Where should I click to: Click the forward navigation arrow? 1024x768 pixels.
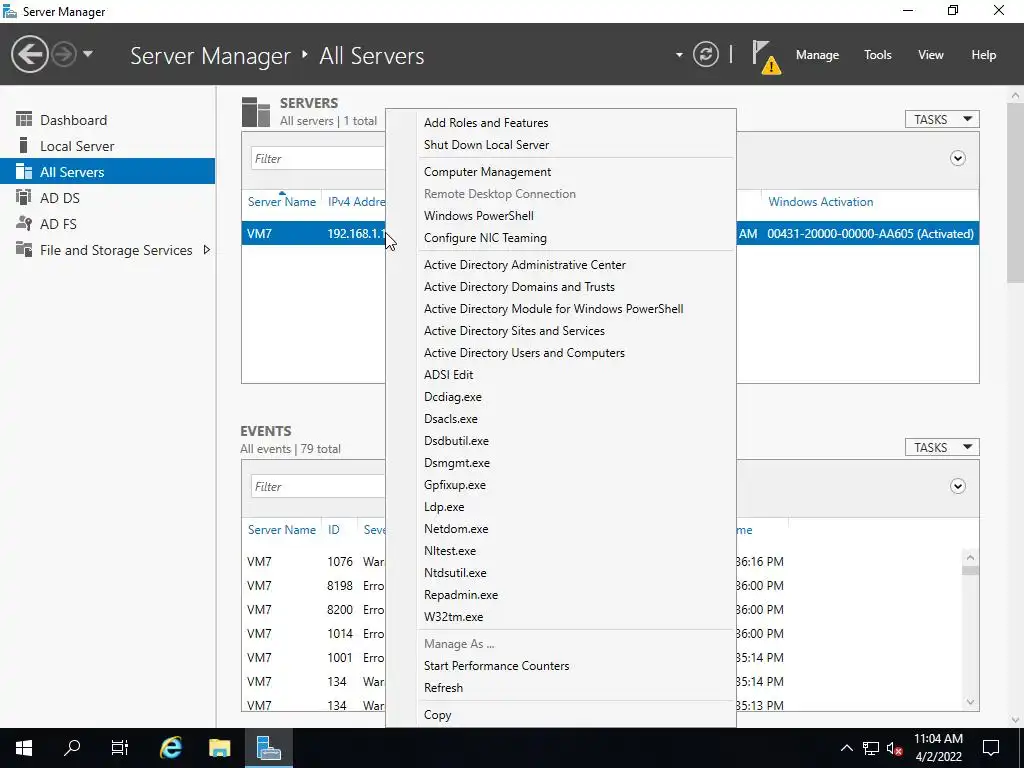pos(64,54)
